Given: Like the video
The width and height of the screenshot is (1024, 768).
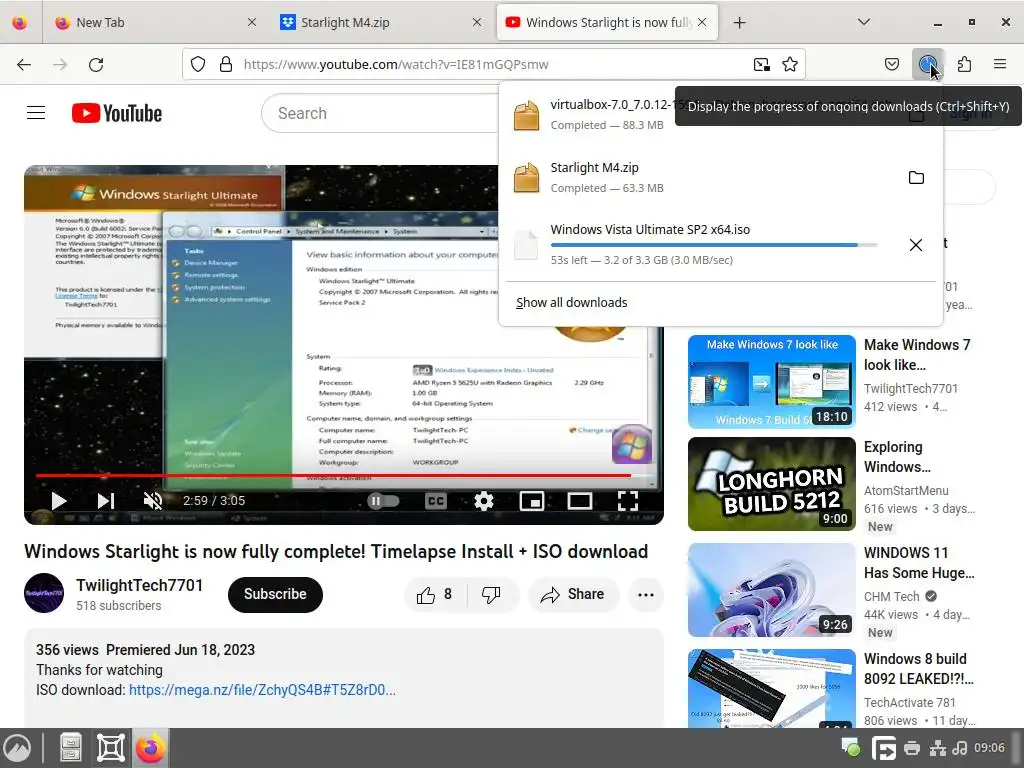Looking at the screenshot, I should (434, 594).
